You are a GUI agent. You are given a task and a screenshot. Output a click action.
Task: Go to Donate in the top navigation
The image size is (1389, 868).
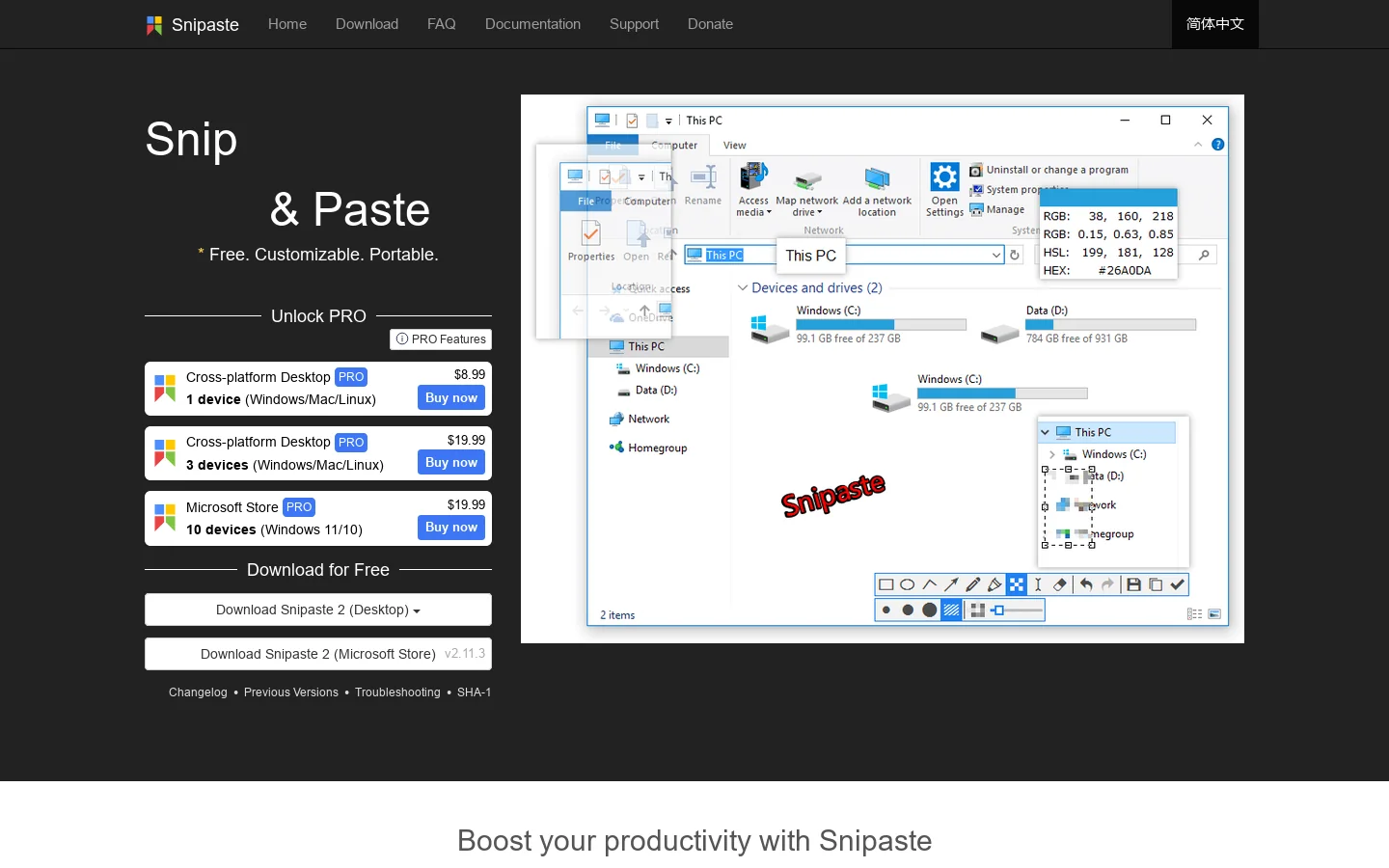coord(710,24)
